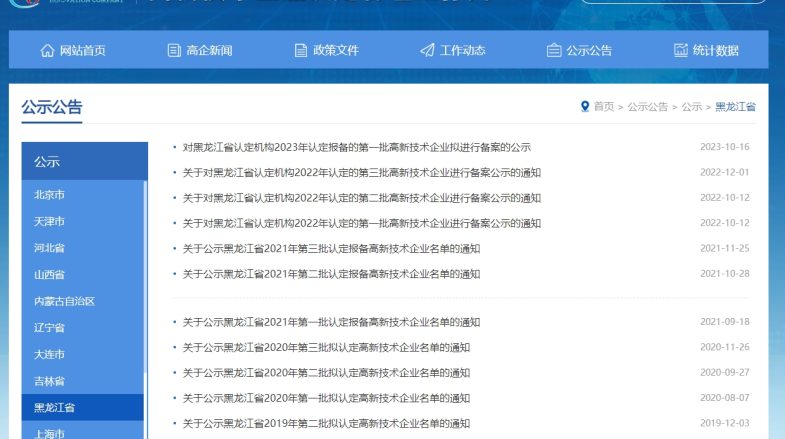This screenshot has height=439, width=785.
Task: Open 2021年第一批认定报备 notice link
Action: (331, 322)
